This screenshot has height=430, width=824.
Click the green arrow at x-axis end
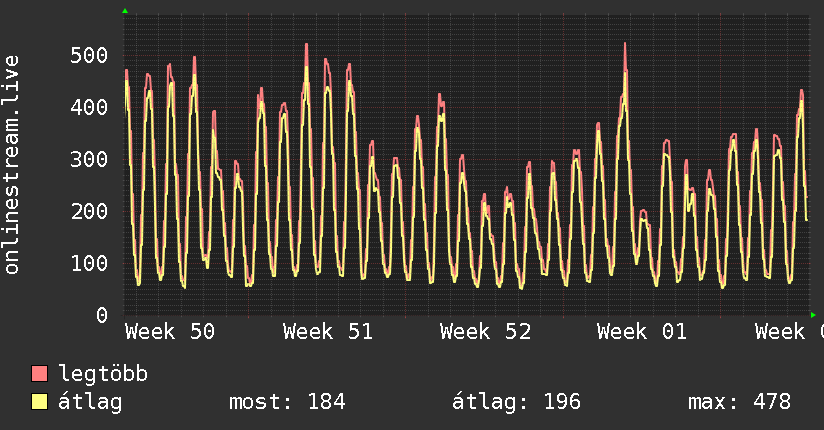pos(813,315)
